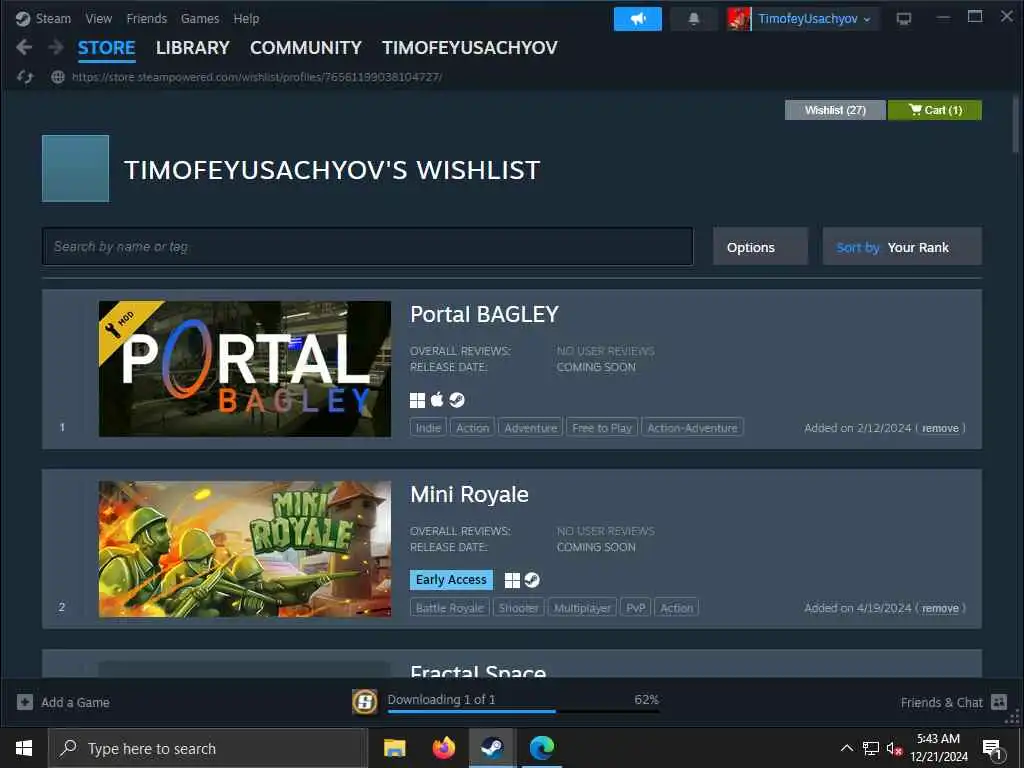
Task: Click the page vertical scrollbar
Action: click(1015, 124)
